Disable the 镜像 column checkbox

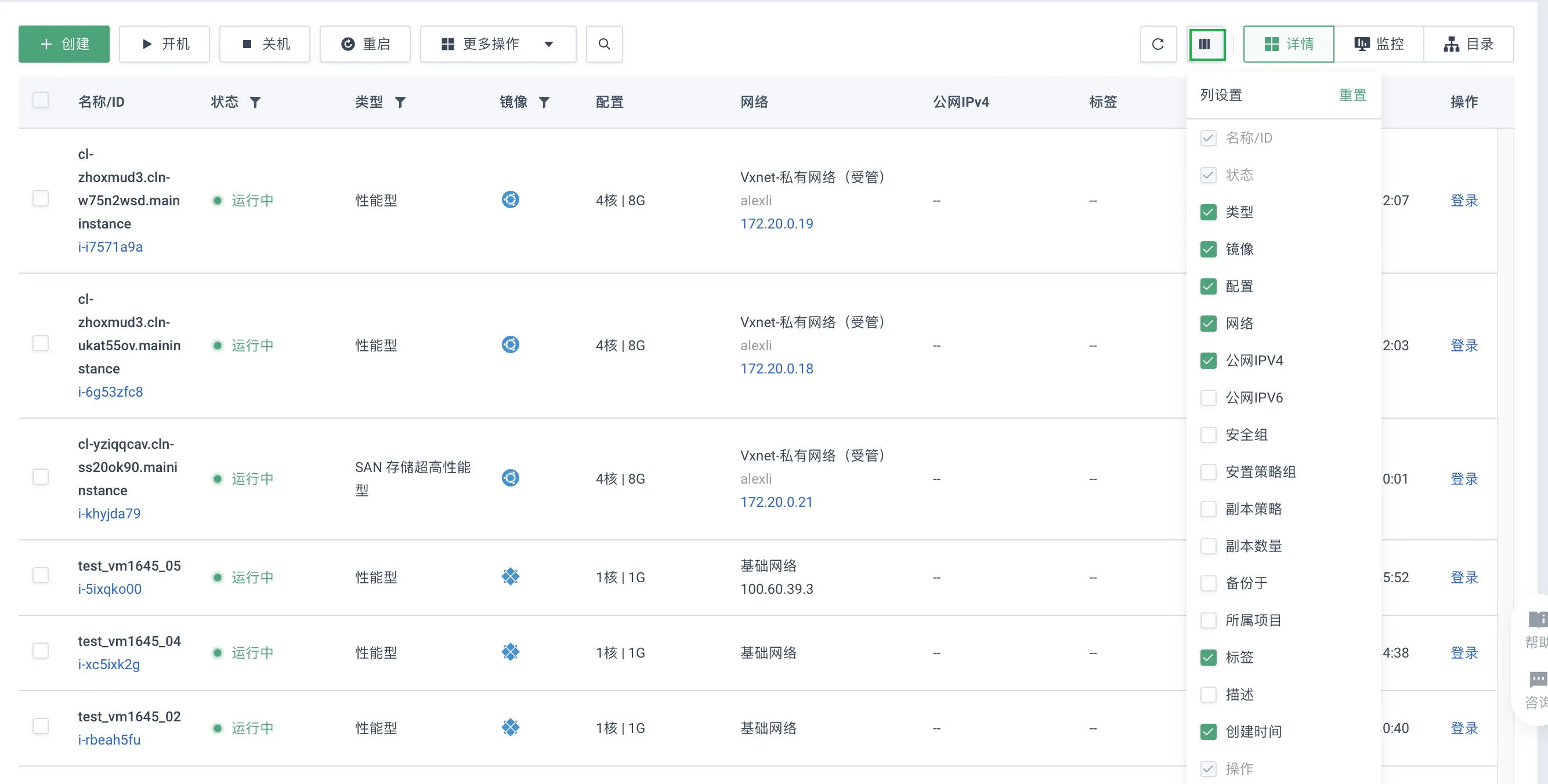tap(1209, 249)
